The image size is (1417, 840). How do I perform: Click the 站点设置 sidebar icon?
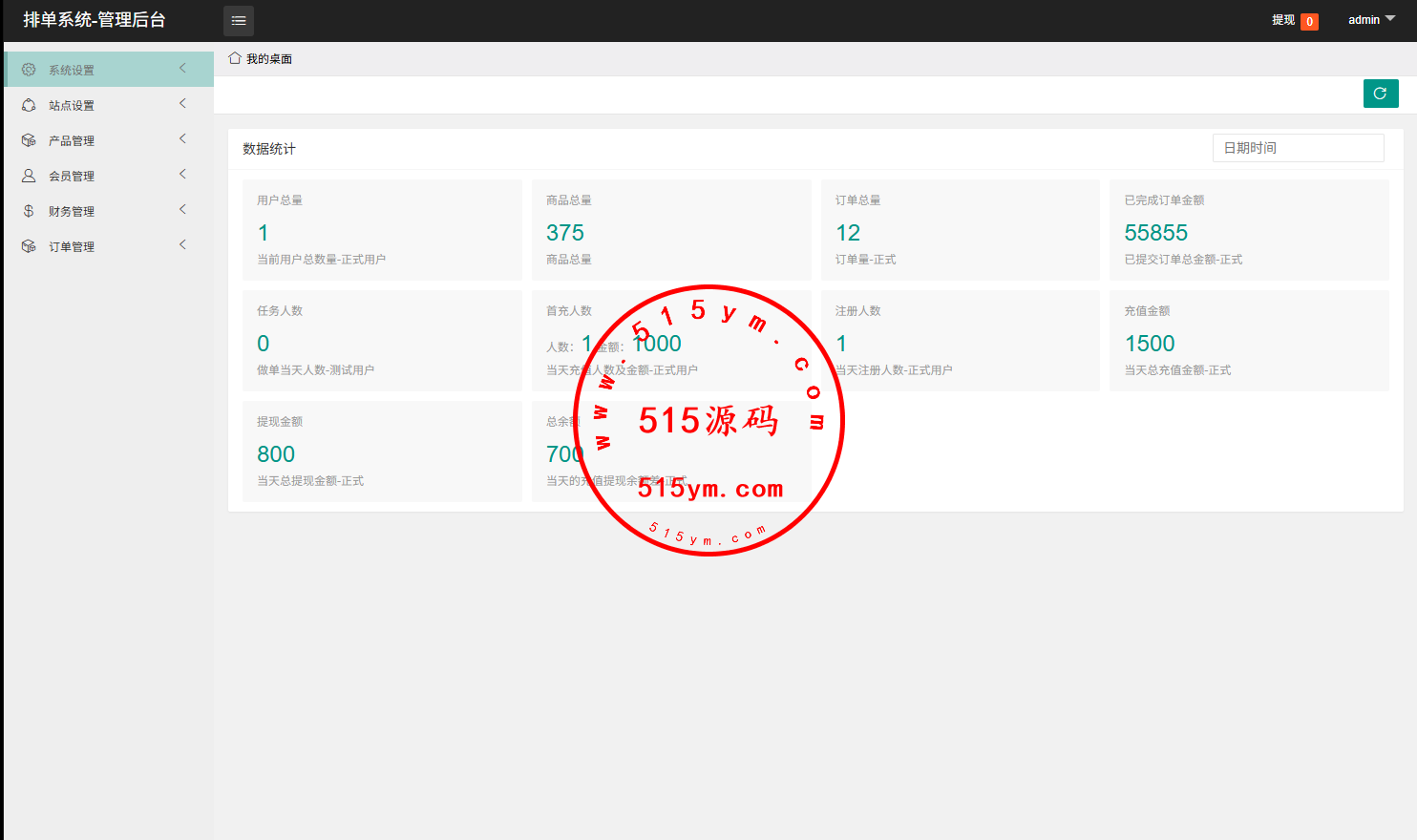coord(29,105)
